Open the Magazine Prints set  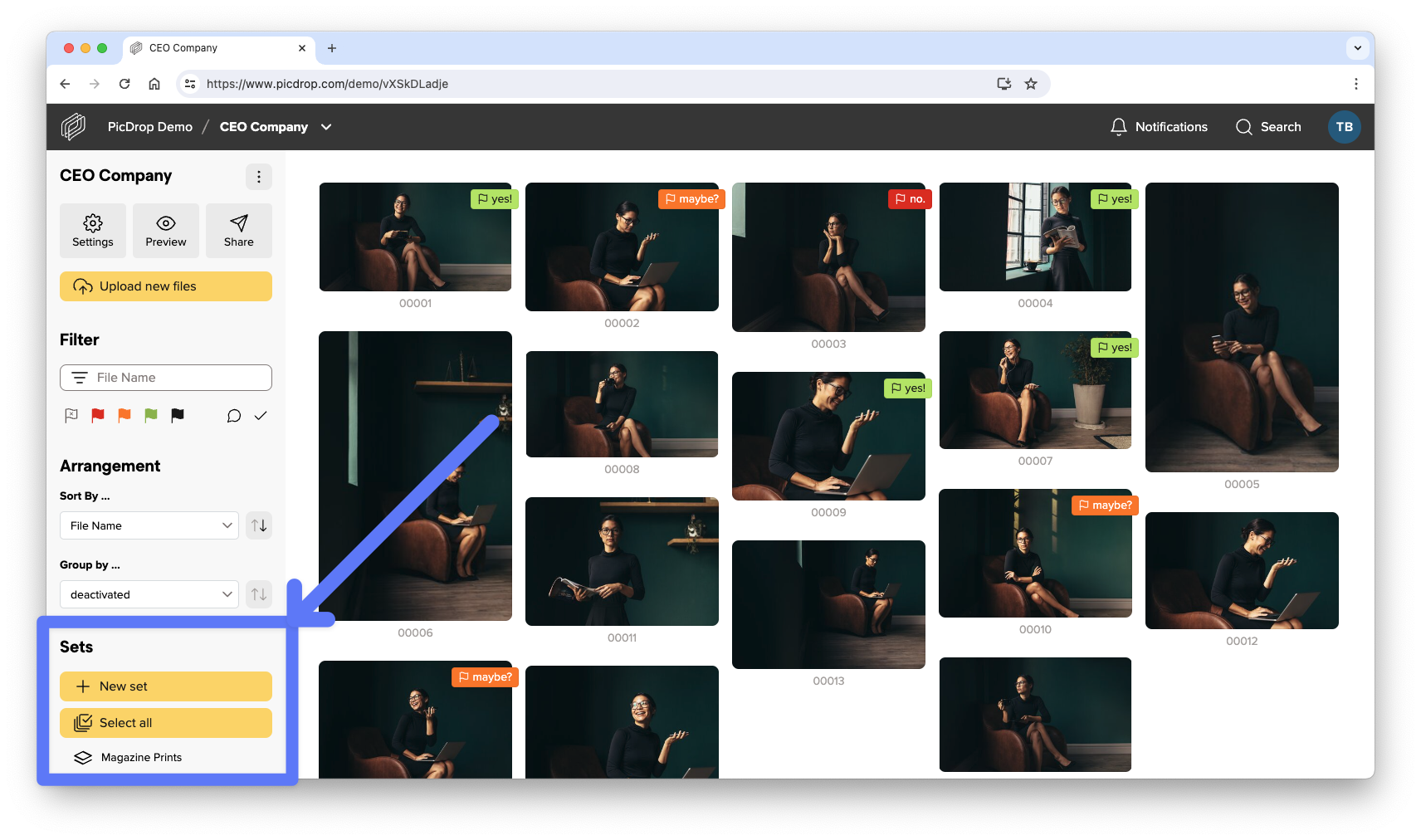141,757
